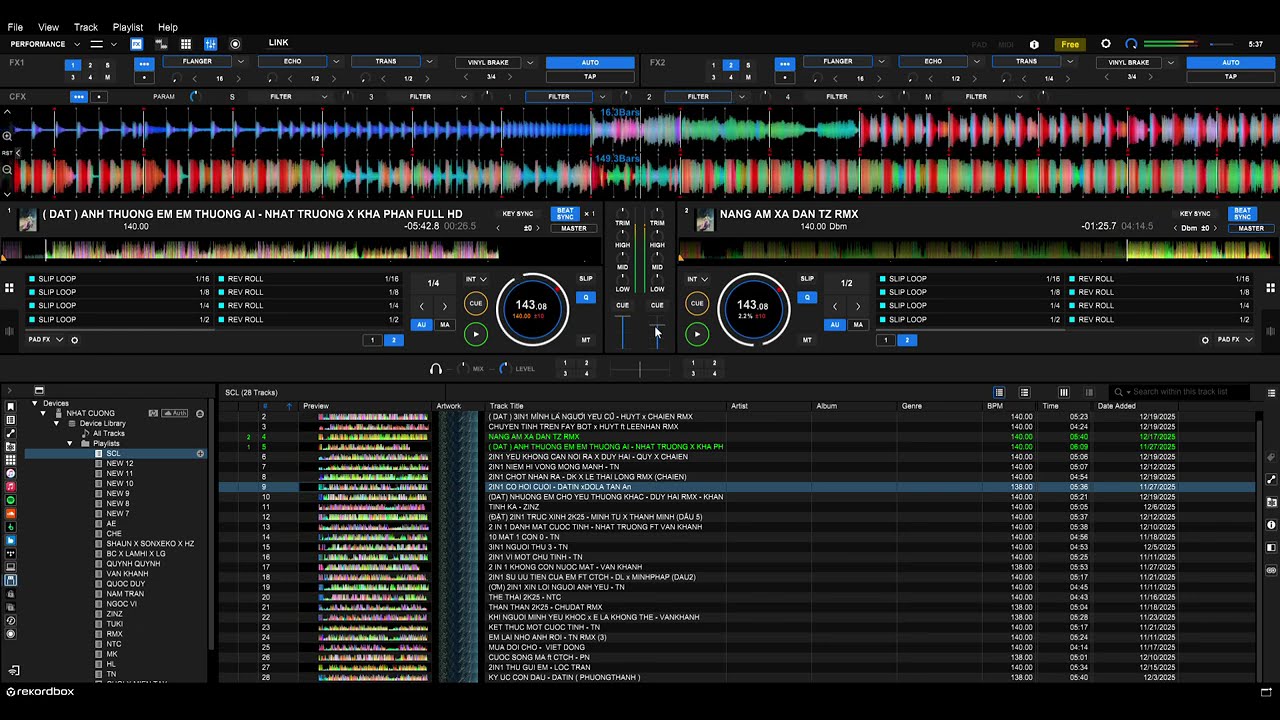Screen dimensions: 1280x720
Task: Collapse the Devices tree node
Action: [x=35, y=403]
